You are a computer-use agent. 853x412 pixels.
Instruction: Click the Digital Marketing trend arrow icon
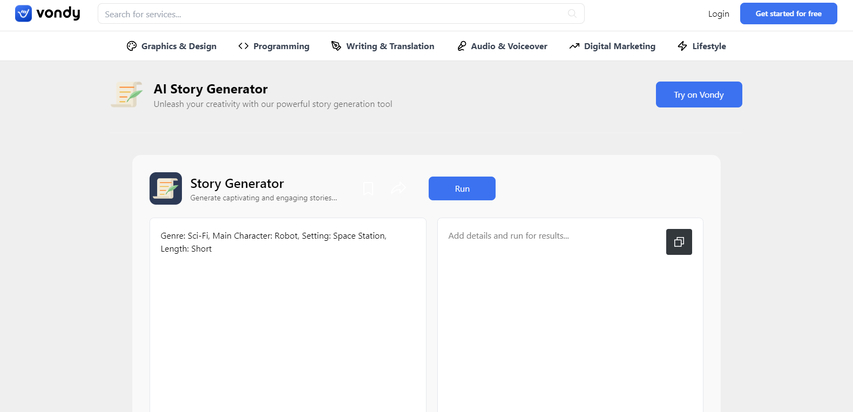pyautogui.click(x=574, y=46)
